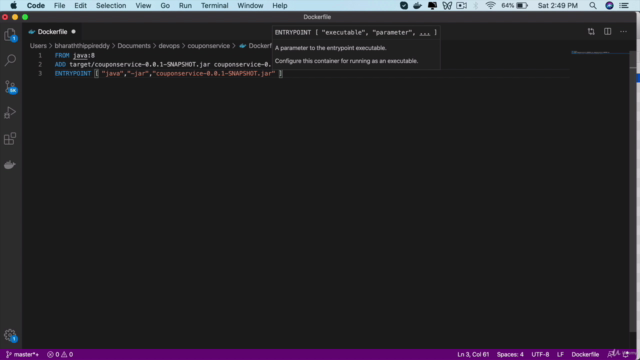Viewport: 640px width, 360px height.
Task: Open the editor More Actions ellipsis
Action: [623, 31]
